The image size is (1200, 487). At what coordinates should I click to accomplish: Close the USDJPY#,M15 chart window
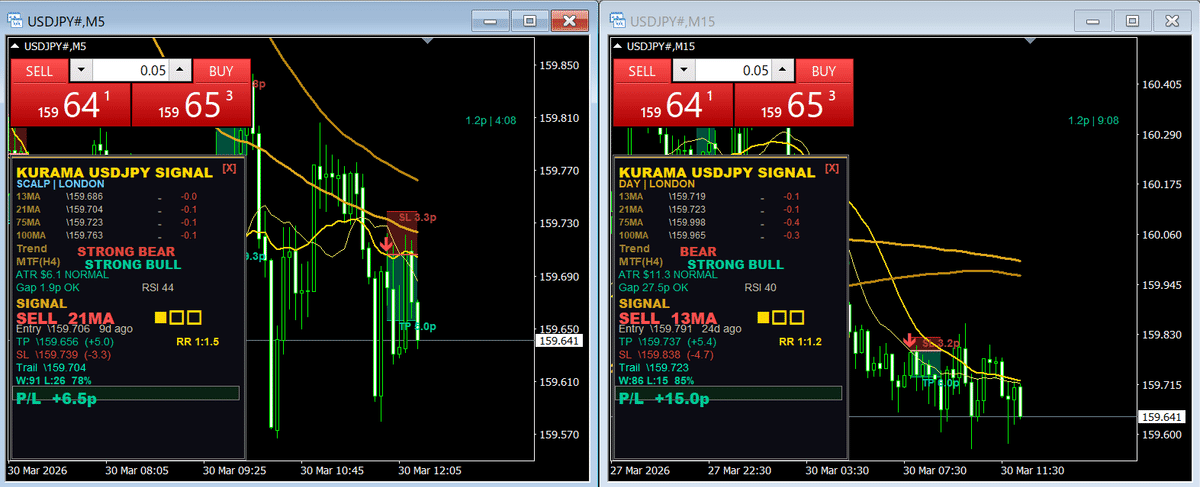(1172, 20)
